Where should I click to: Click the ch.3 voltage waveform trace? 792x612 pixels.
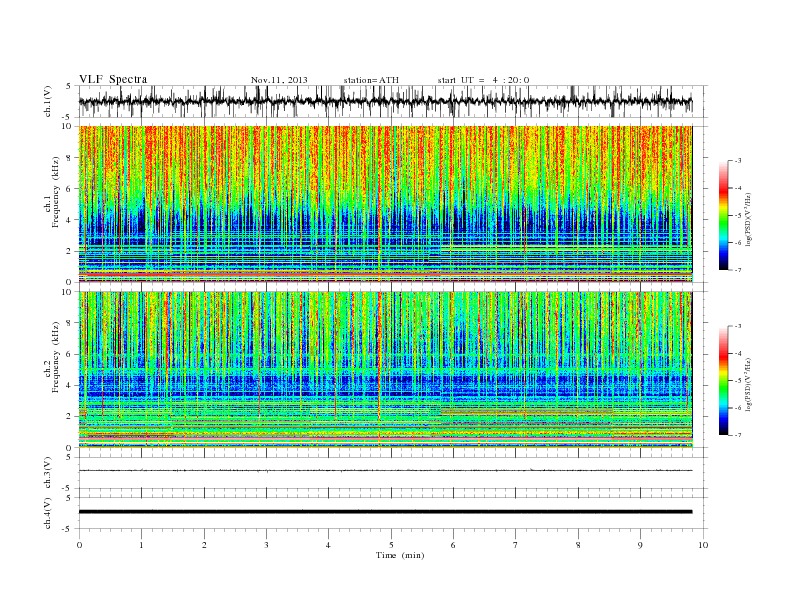click(385, 471)
